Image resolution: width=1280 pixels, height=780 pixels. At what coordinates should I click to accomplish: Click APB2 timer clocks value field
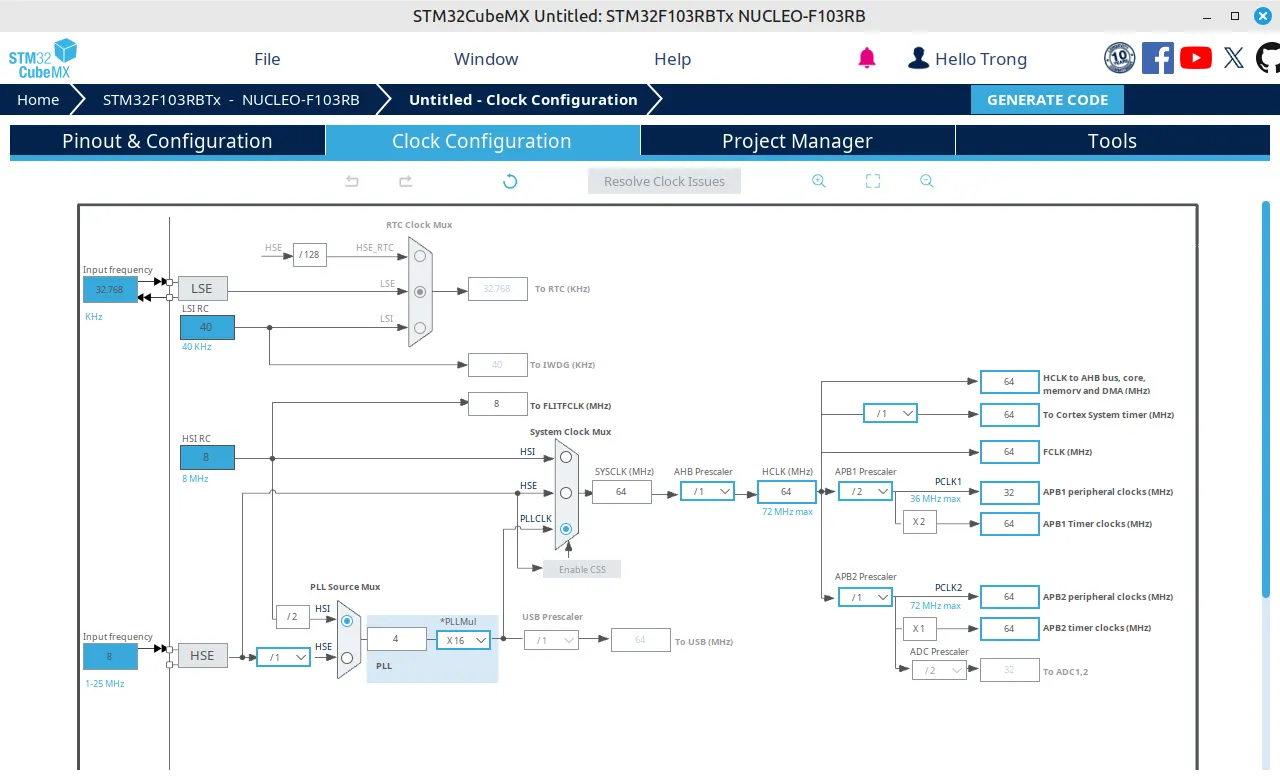[1009, 628]
